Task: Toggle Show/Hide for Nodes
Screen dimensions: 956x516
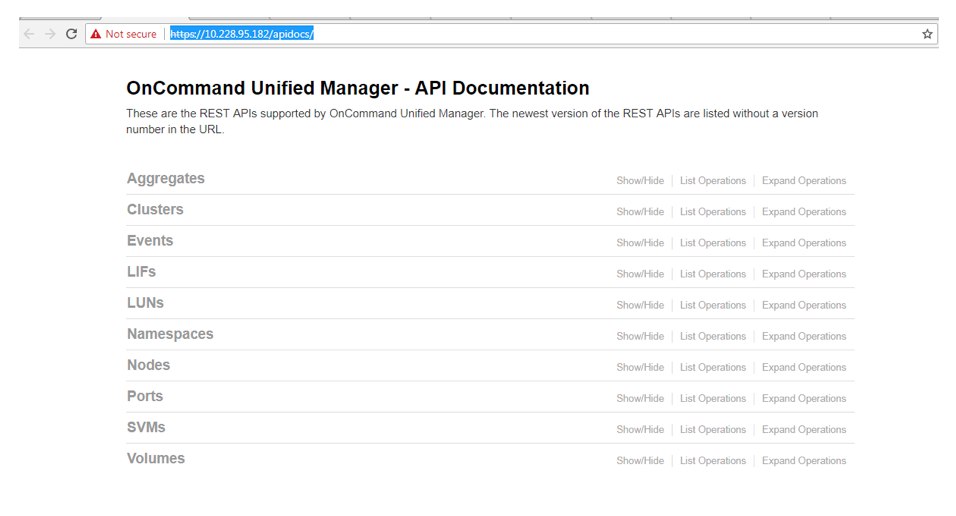Action: click(640, 367)
